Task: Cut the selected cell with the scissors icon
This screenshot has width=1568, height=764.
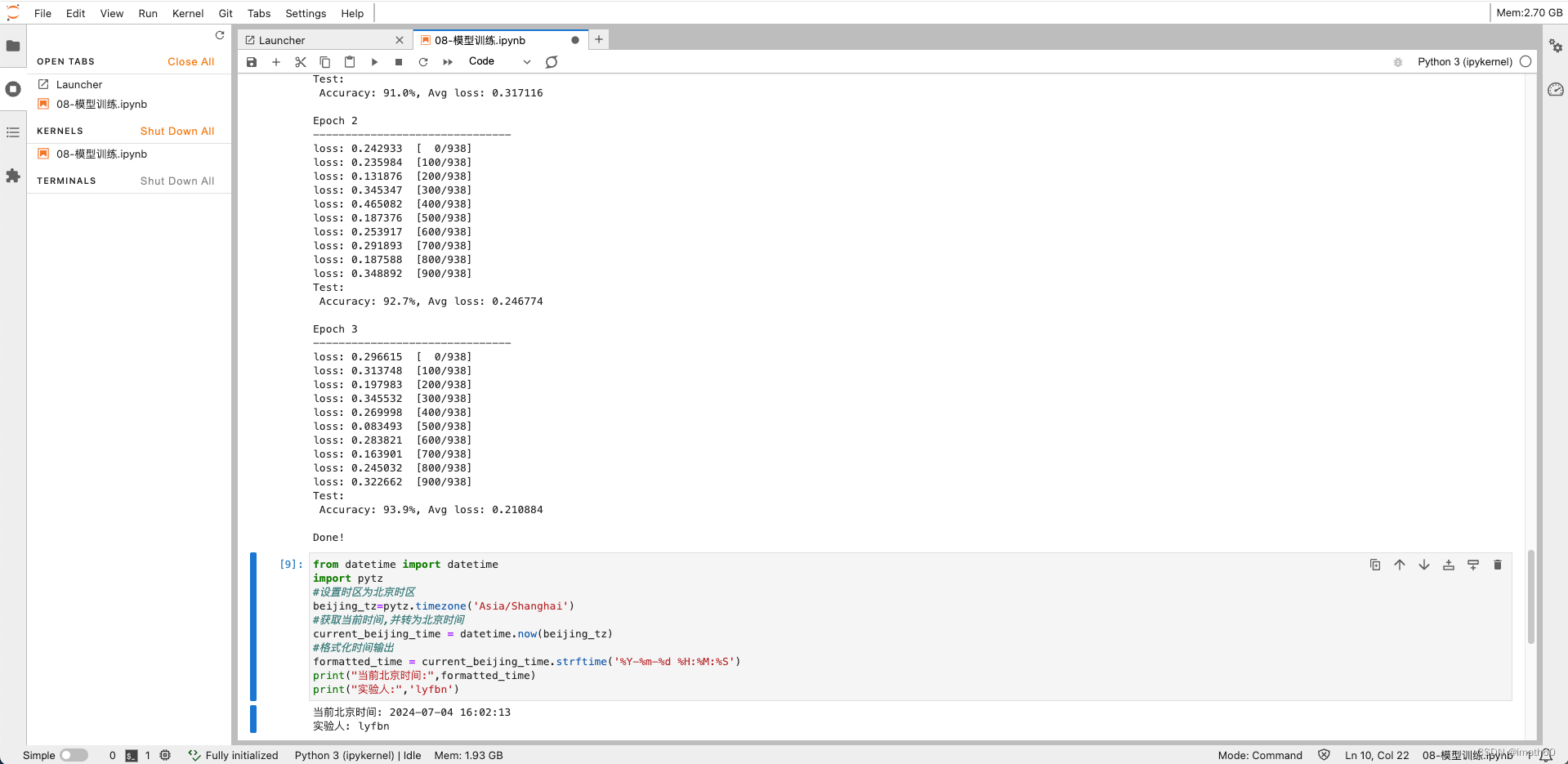Action: [301, 62]
